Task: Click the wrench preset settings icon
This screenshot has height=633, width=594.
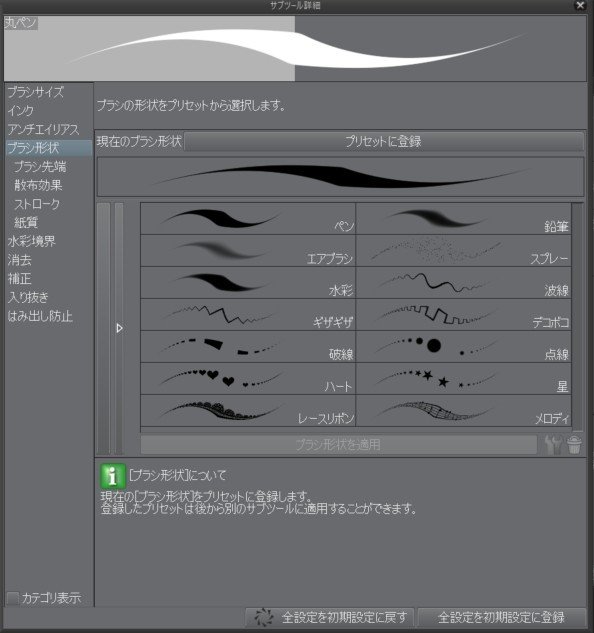Action: pos(553,444)
